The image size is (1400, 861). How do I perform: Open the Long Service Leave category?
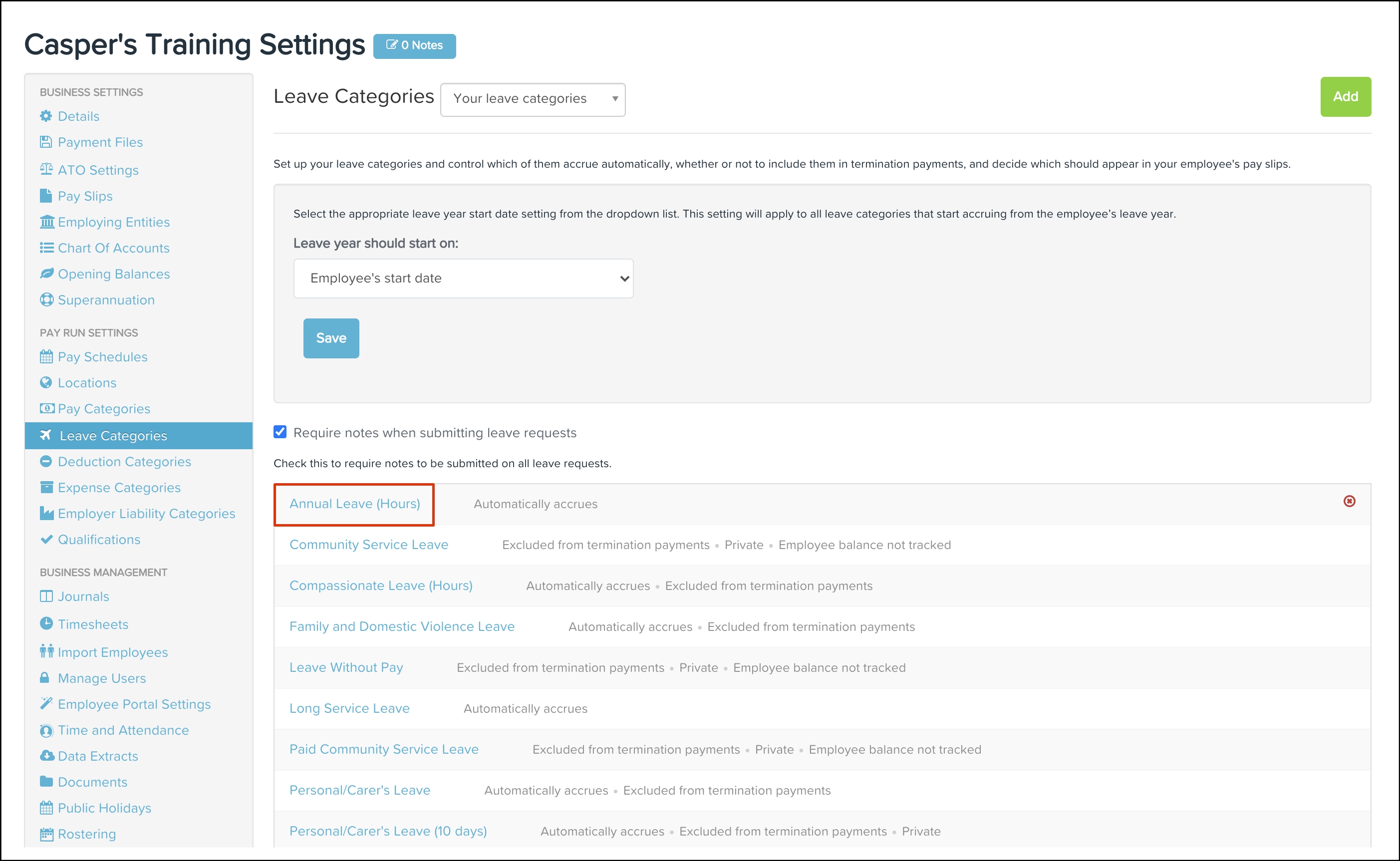click(349, 708)
